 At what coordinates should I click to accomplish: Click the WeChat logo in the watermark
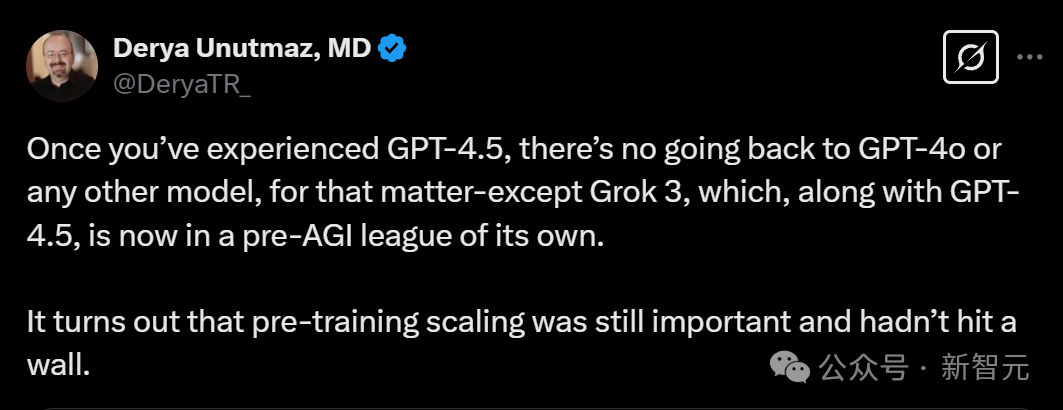point(789,366)
